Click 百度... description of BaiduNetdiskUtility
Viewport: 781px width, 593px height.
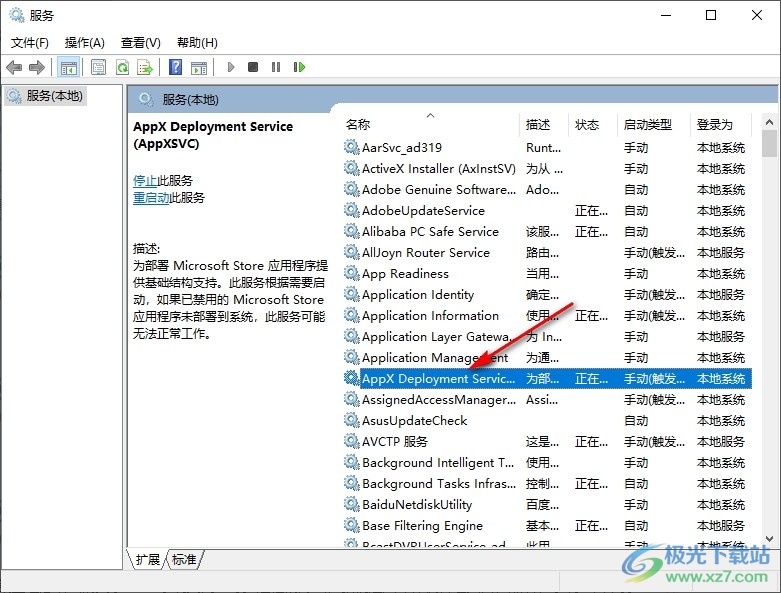(542, 504)
